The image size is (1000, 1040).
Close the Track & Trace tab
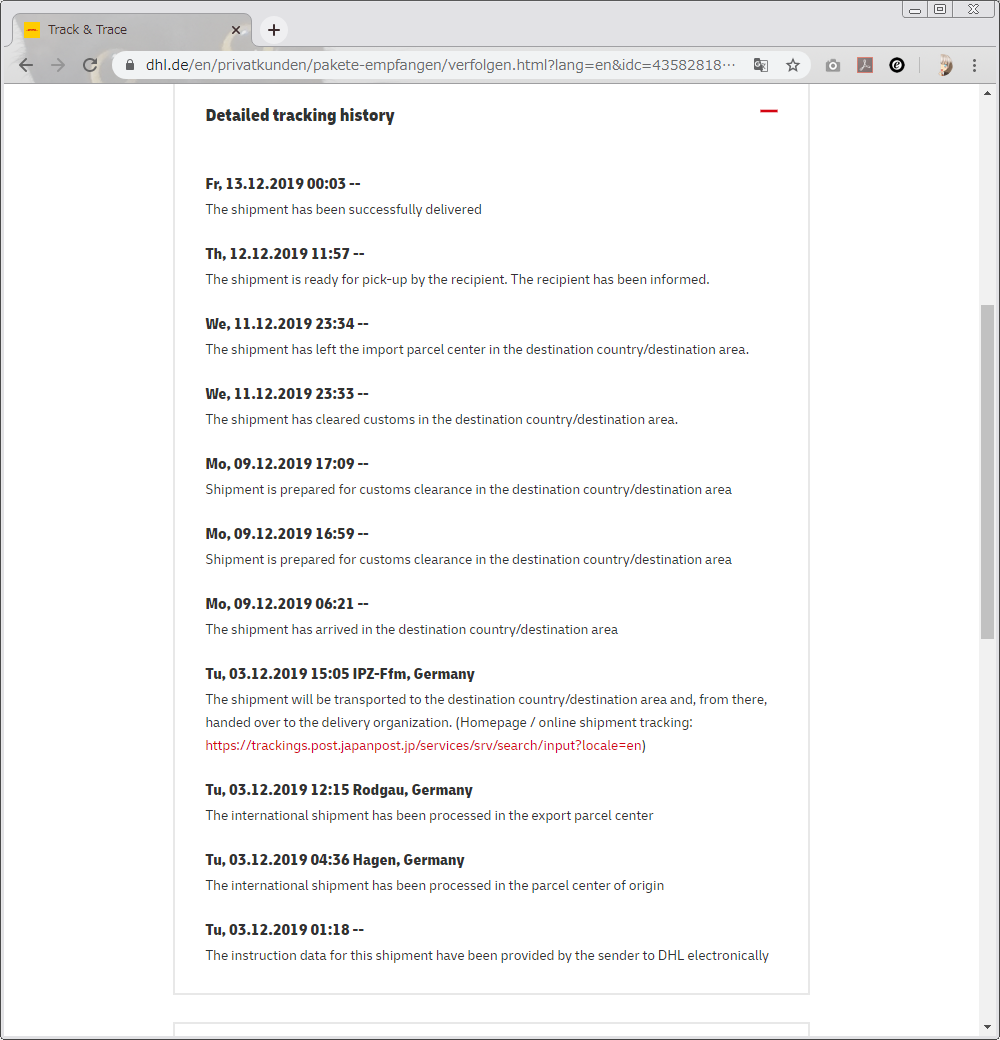point(236,30)
